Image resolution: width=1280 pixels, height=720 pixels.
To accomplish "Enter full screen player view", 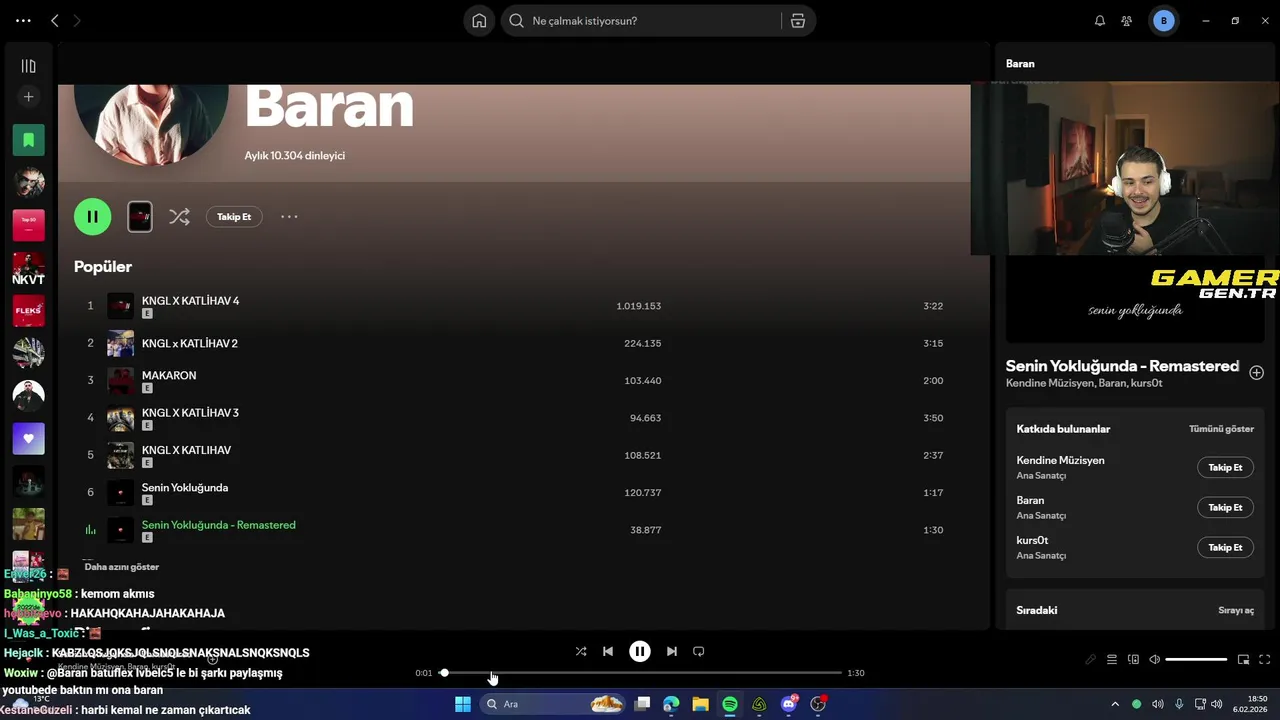I will point(1265,660).
